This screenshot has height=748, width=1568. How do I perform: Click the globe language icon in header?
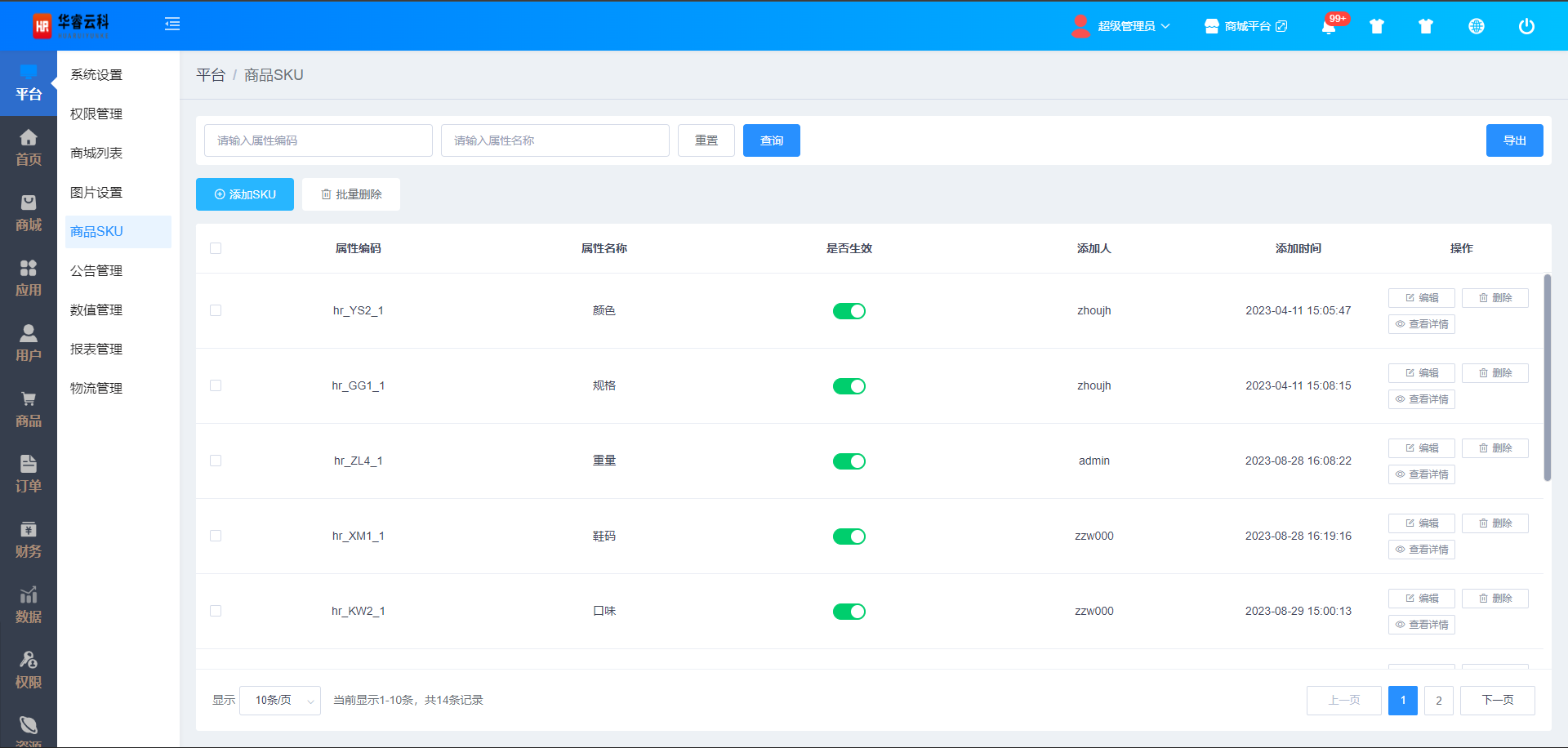point(1476,26)
